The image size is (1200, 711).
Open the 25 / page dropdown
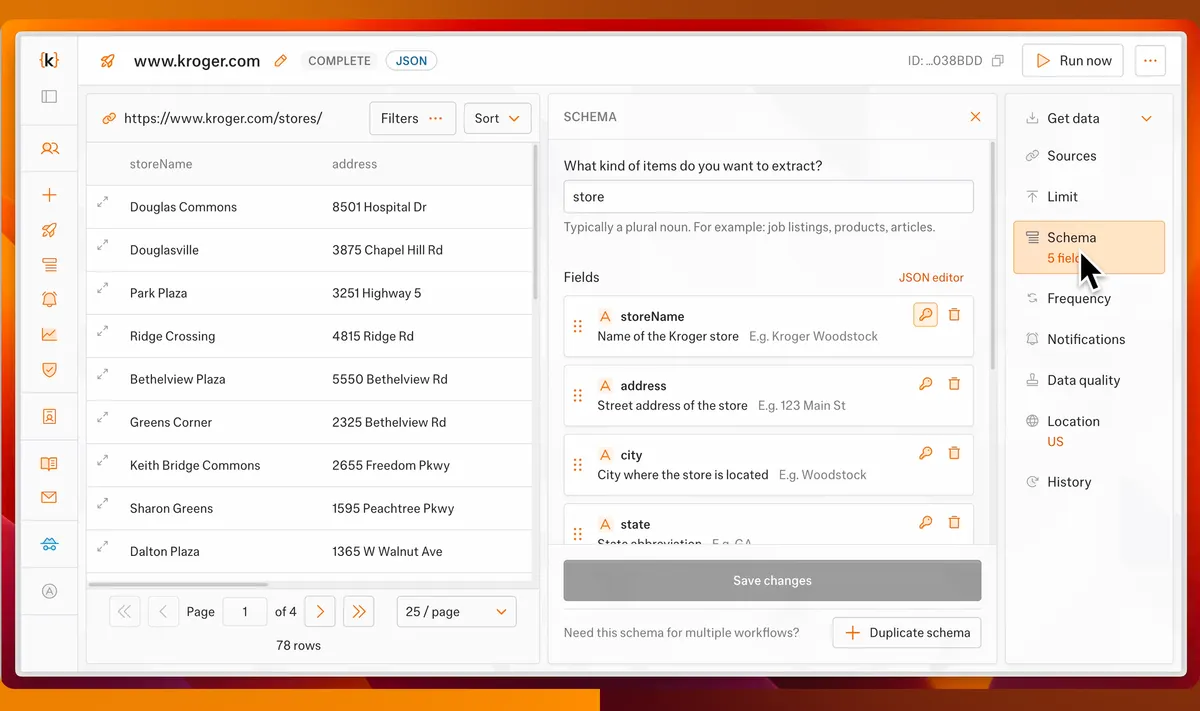tap(456, 612)
